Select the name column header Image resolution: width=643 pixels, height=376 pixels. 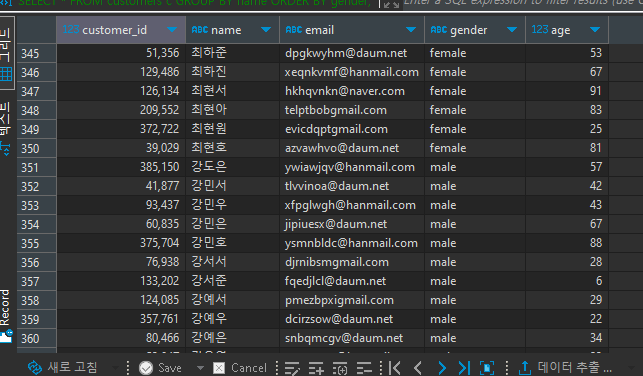pyautogui.click(x=233, y=30)
